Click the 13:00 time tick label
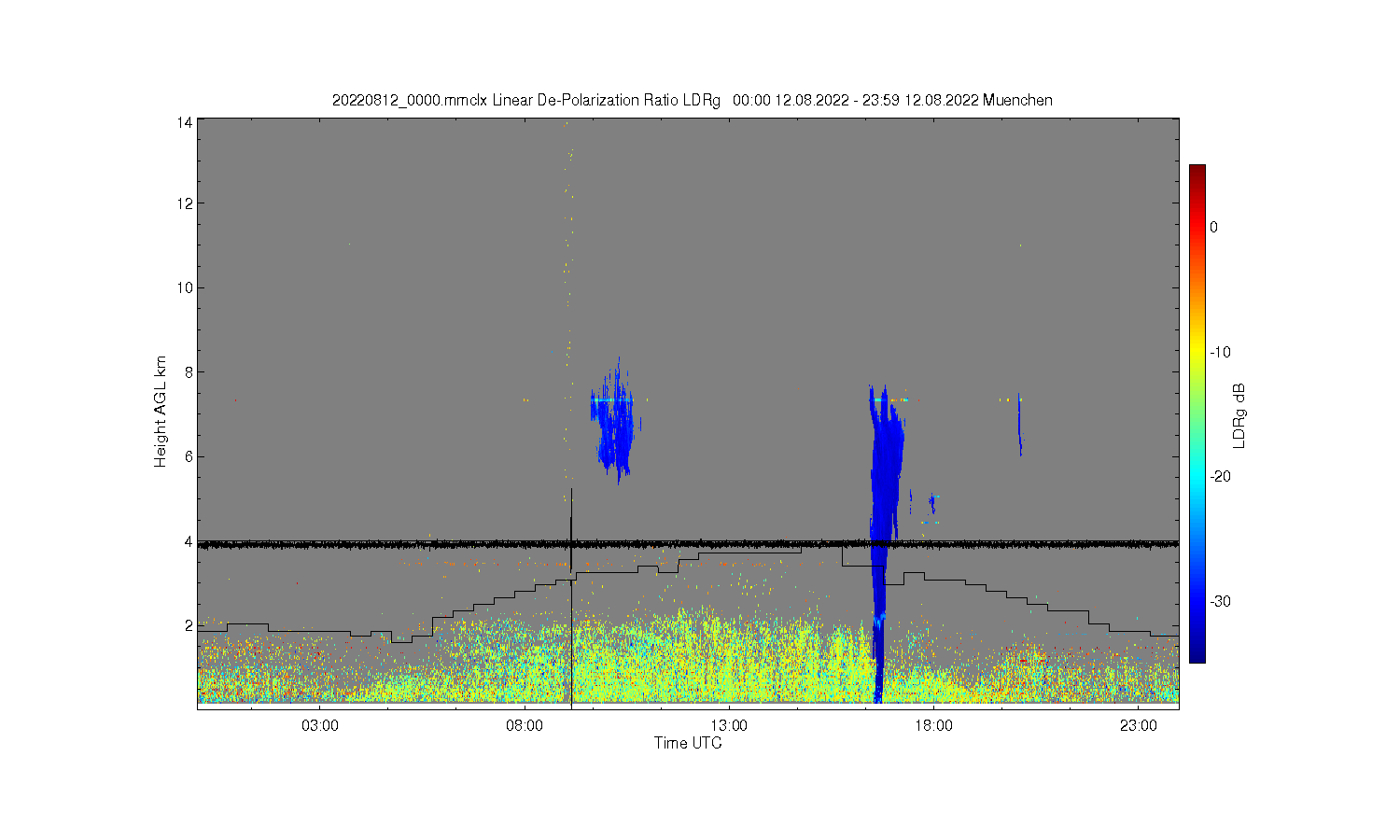Image resolution: width=1400 pixels, height=840 pixels. pyautogui.click(x=729, y=725)
